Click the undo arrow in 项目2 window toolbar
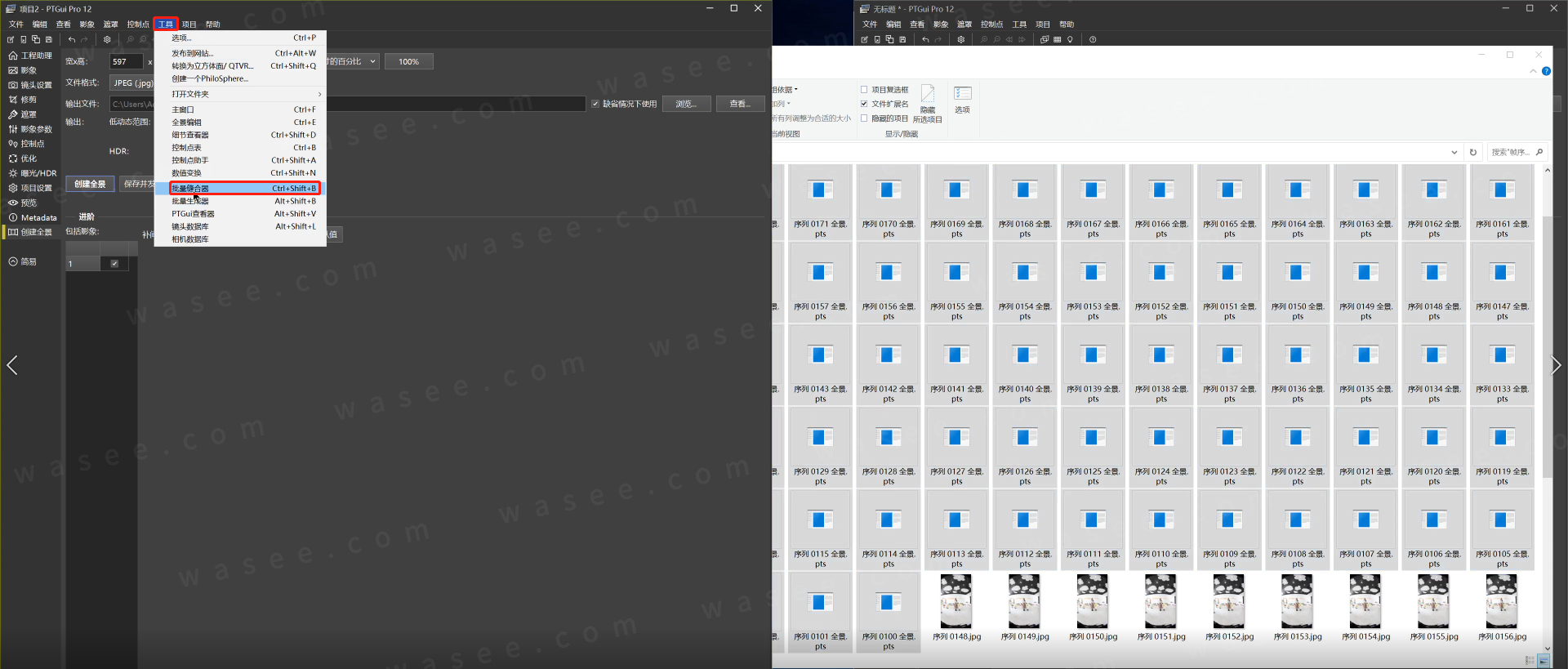The width and height of the screenshot is (1568, 669). coord(72,39)
